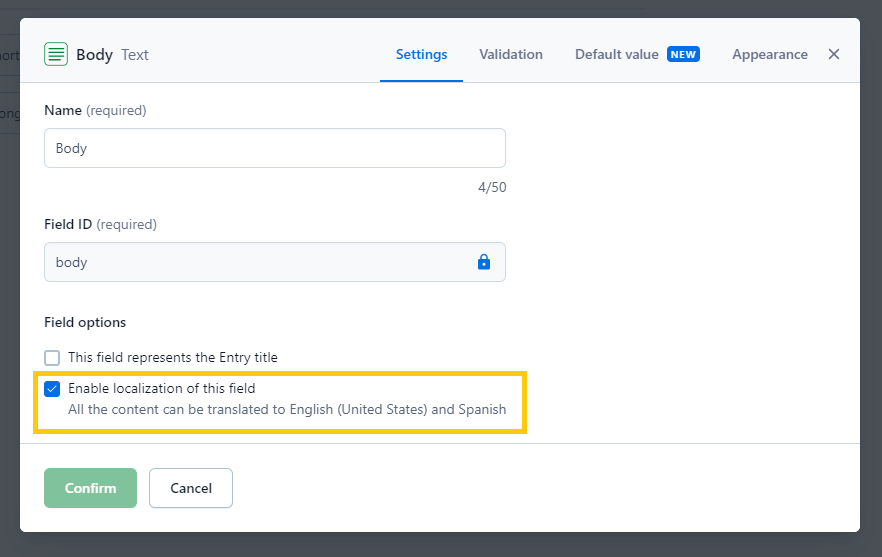The width and height of the screenshot is (882, 557).
Task: Click the Name input field
Action: pyautogui.click(x=274, y=148)
